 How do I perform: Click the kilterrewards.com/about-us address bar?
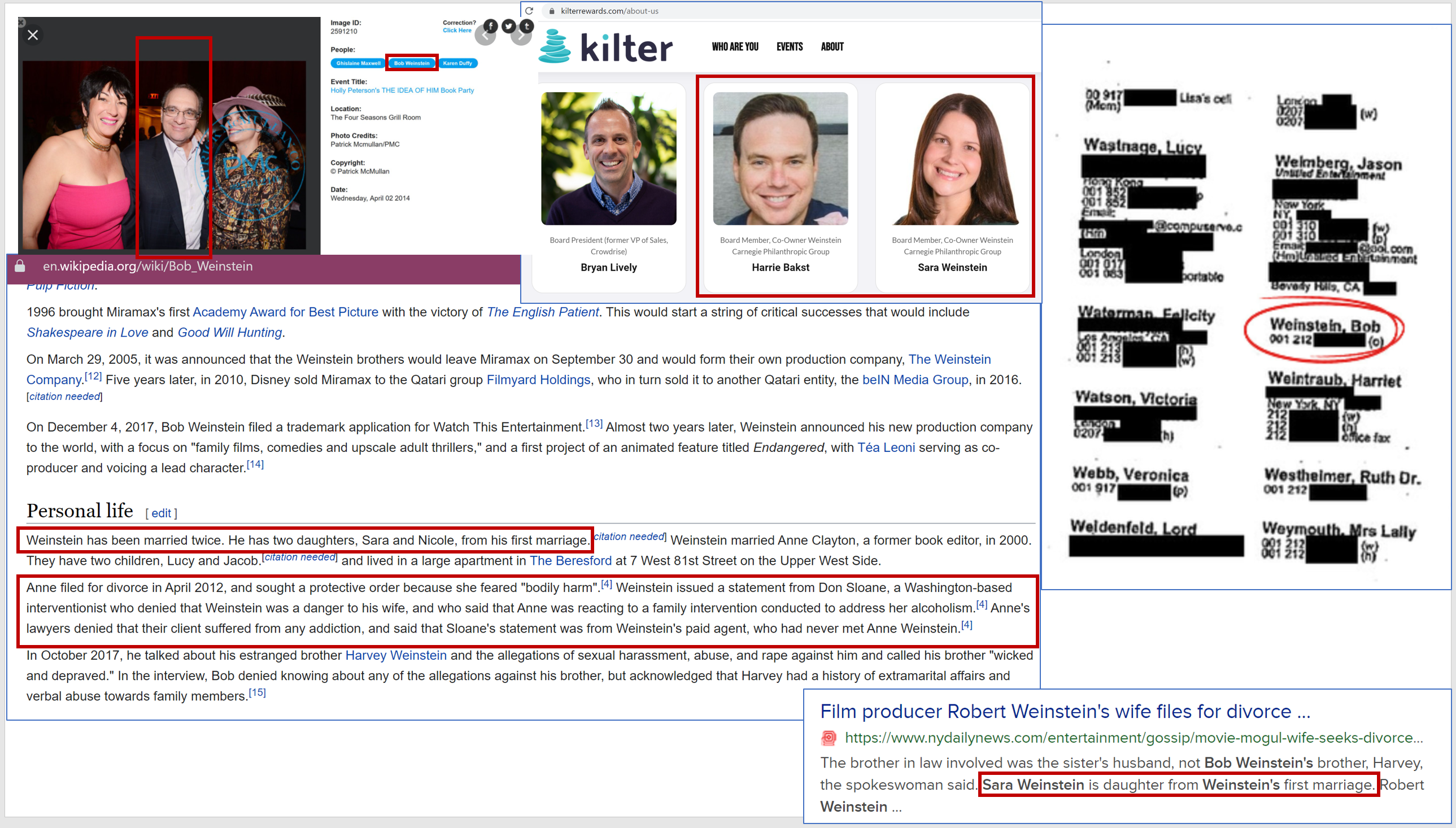[609, 11]
